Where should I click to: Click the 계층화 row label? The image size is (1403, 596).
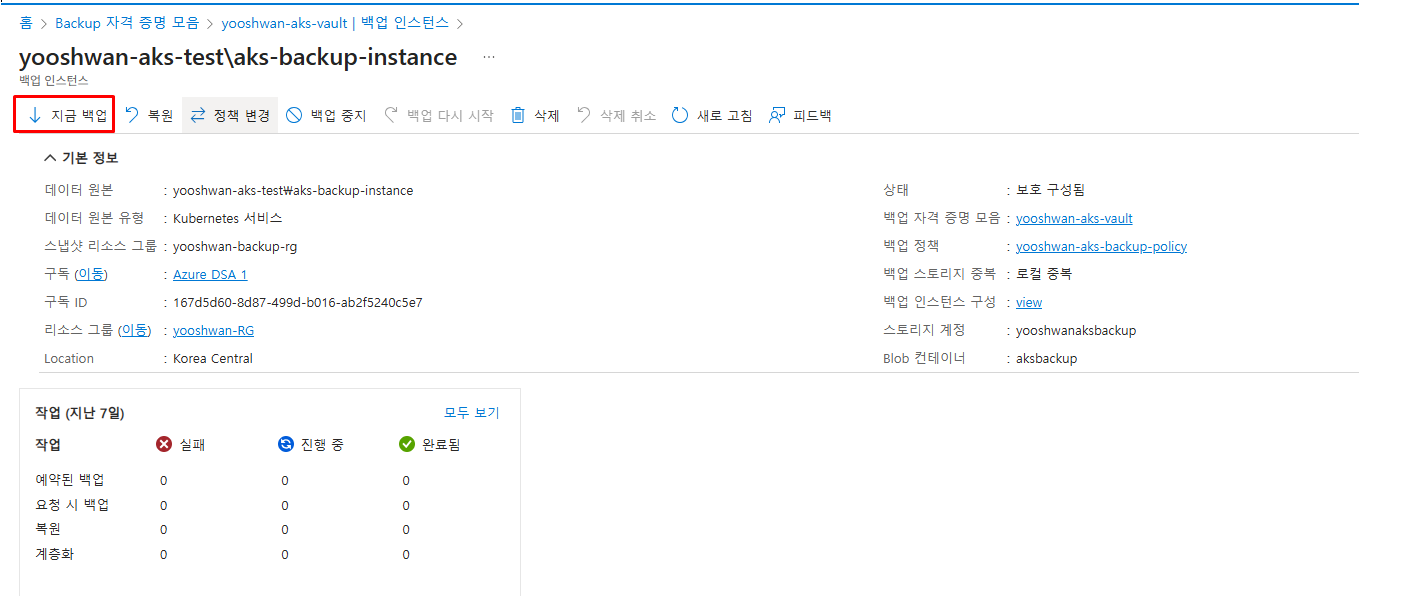[54, 554]
